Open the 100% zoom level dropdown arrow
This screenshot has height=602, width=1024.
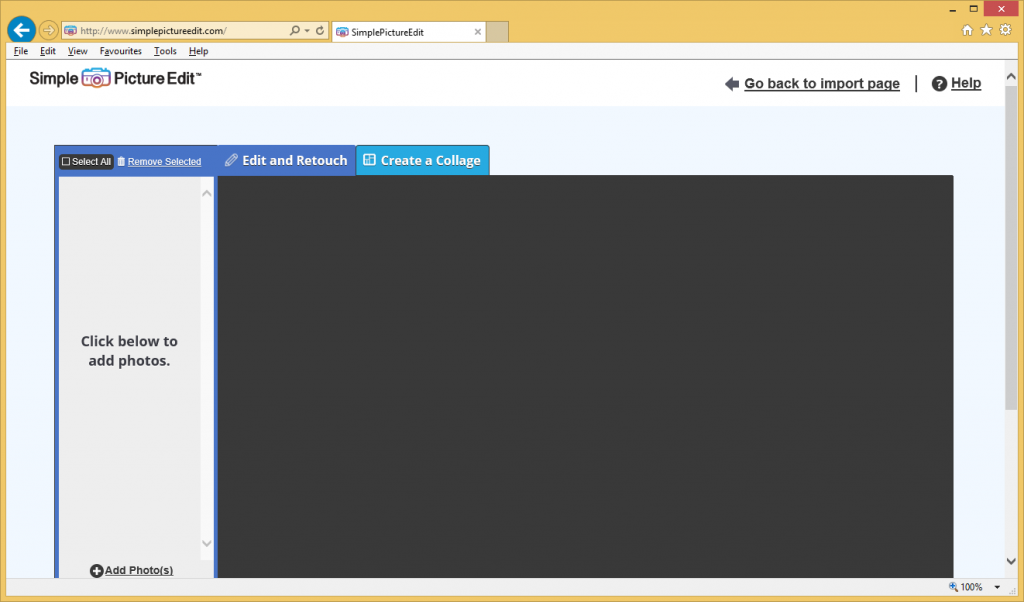pos(997,587)
